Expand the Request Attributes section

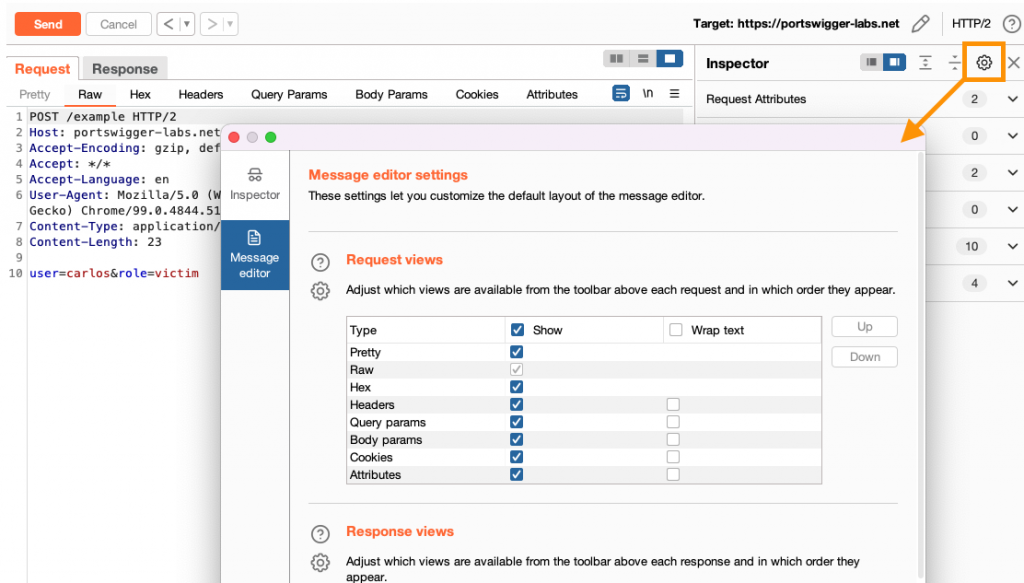1012,99
